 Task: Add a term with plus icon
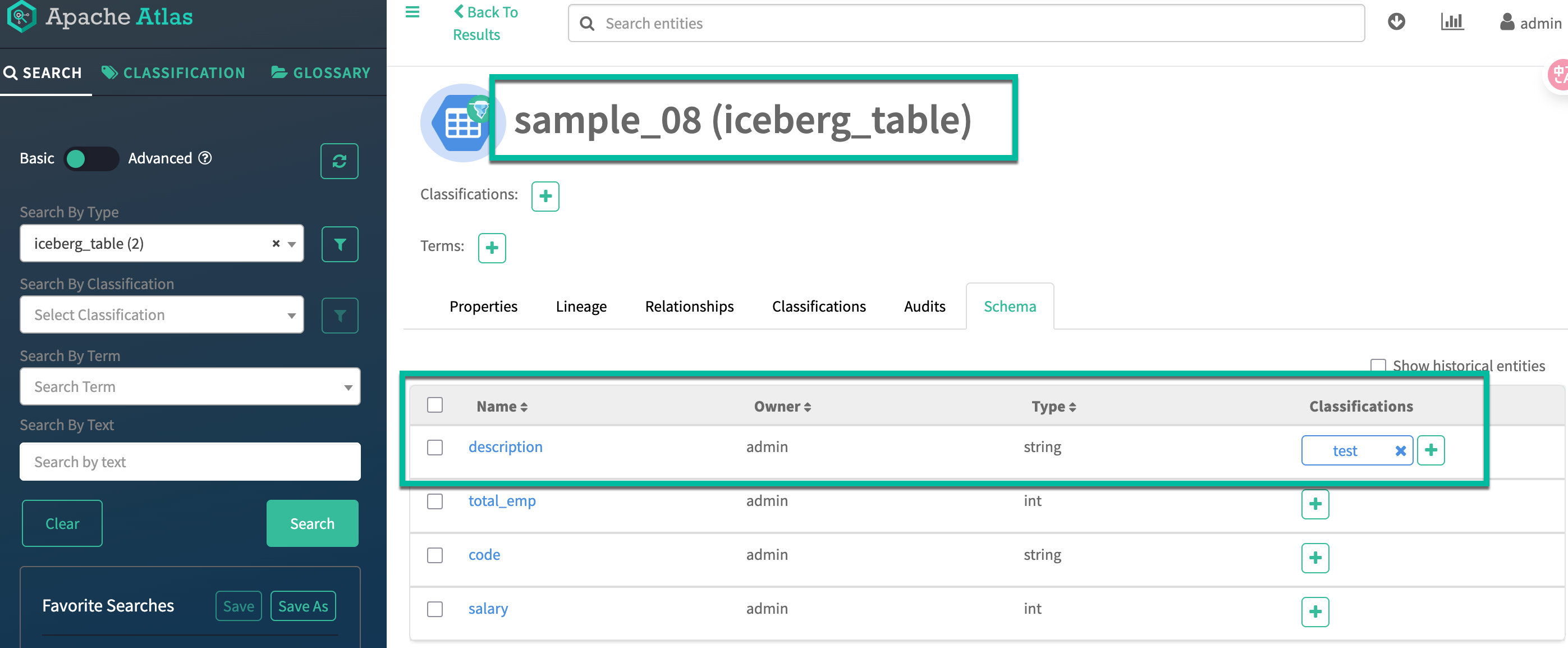(x=491, y=248)
